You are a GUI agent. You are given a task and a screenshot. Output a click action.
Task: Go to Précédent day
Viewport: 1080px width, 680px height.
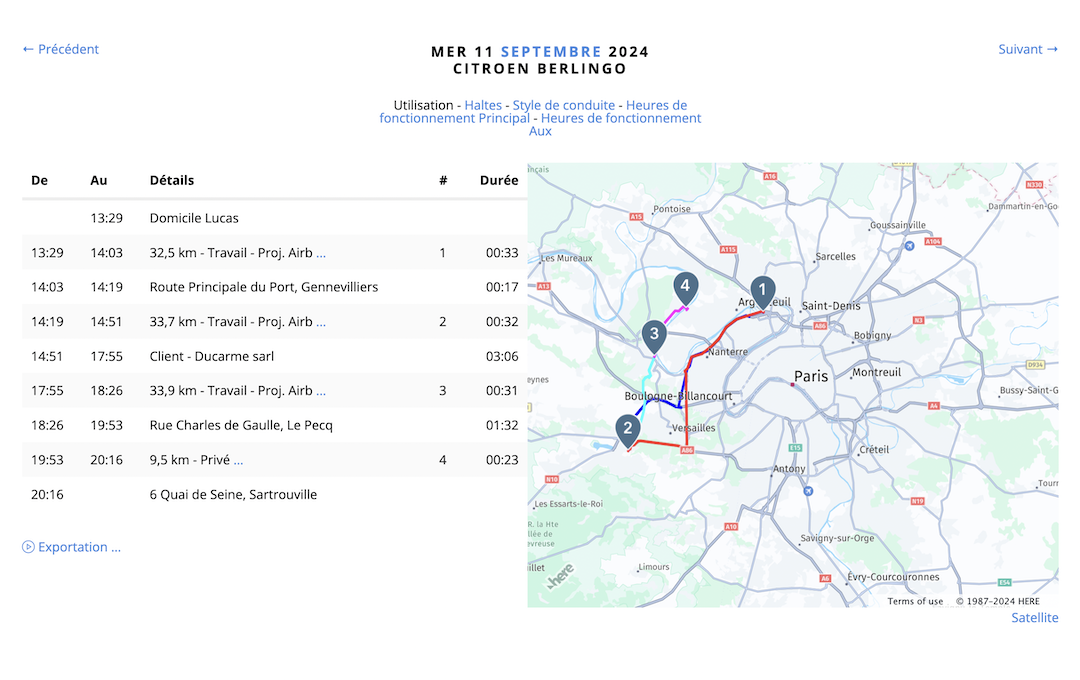[61, 49]
